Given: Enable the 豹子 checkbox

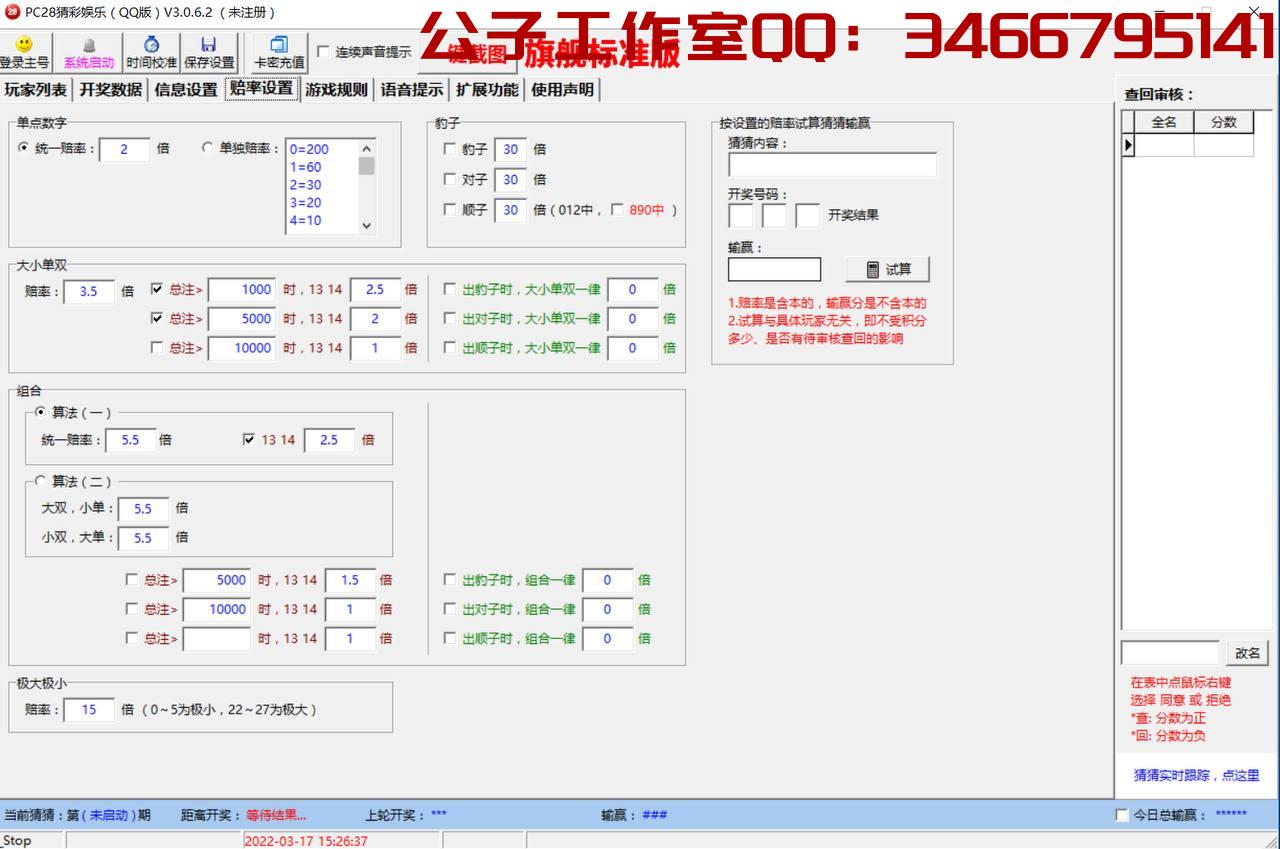Looking at the screenshot, I should coord(450,149).
